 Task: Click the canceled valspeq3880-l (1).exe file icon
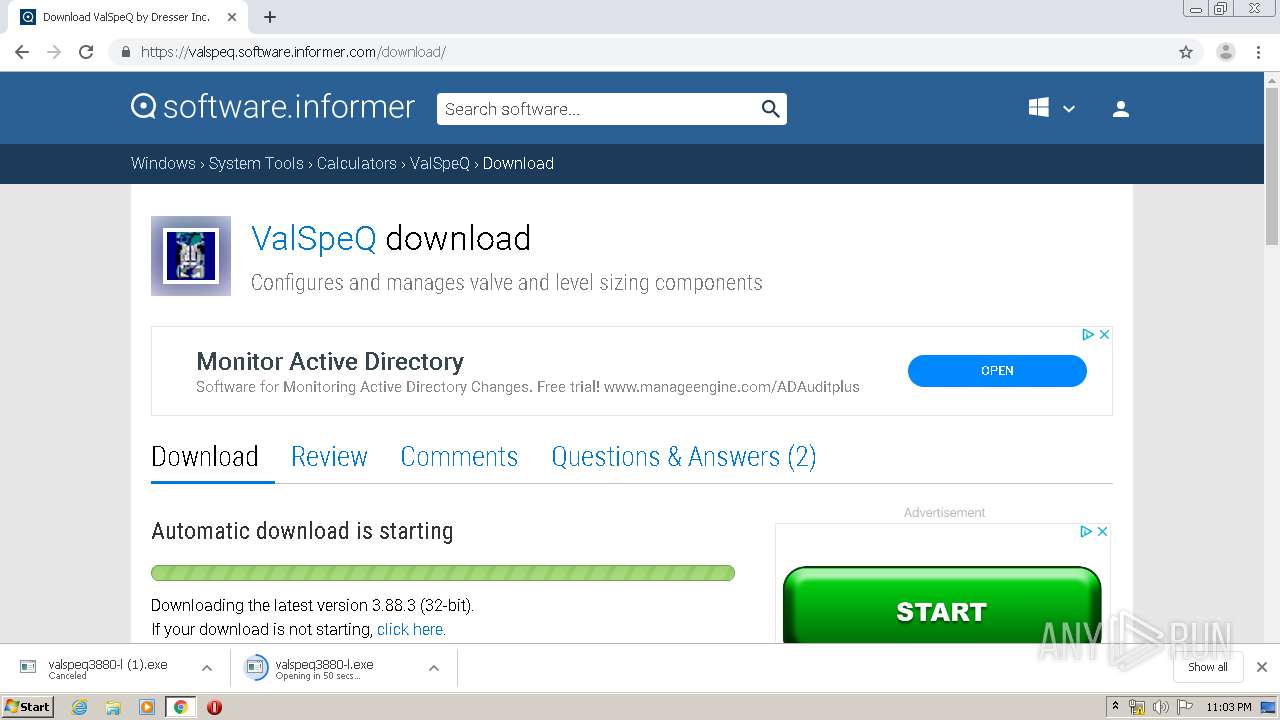click(x=28, y=667)
